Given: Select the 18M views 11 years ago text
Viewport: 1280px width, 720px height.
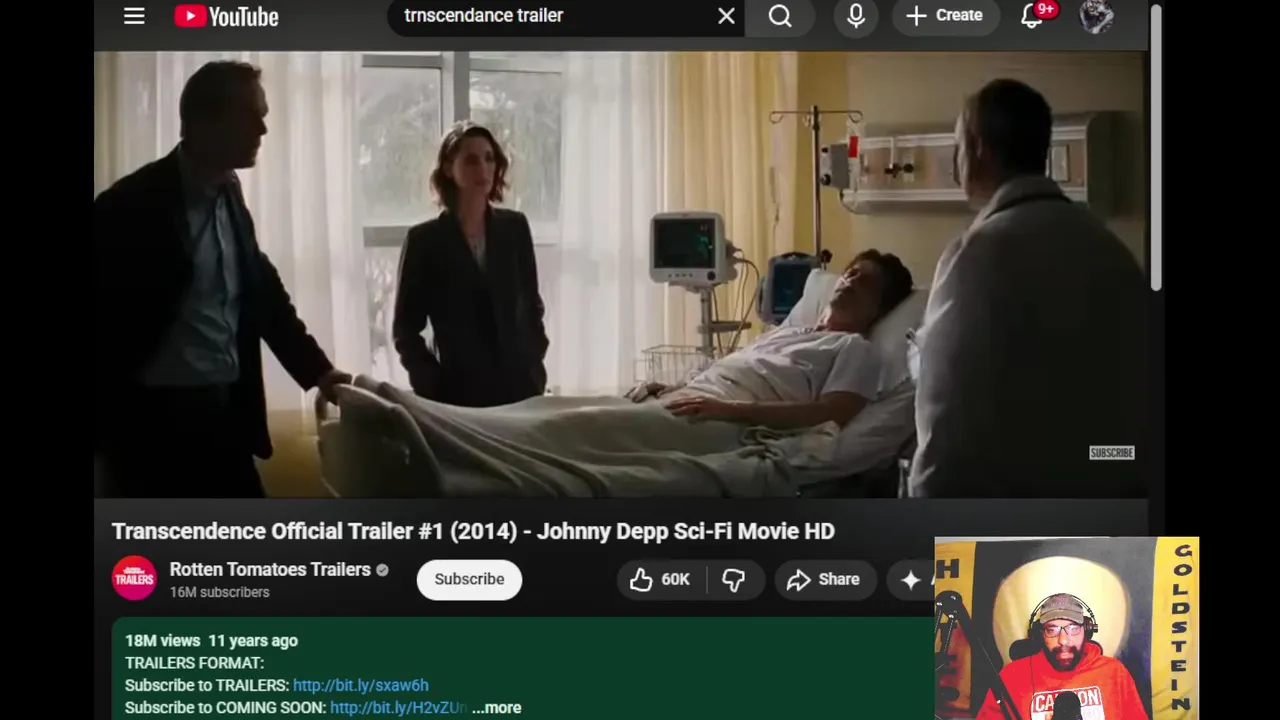Looking at the screenshot, I should (211, 640).
